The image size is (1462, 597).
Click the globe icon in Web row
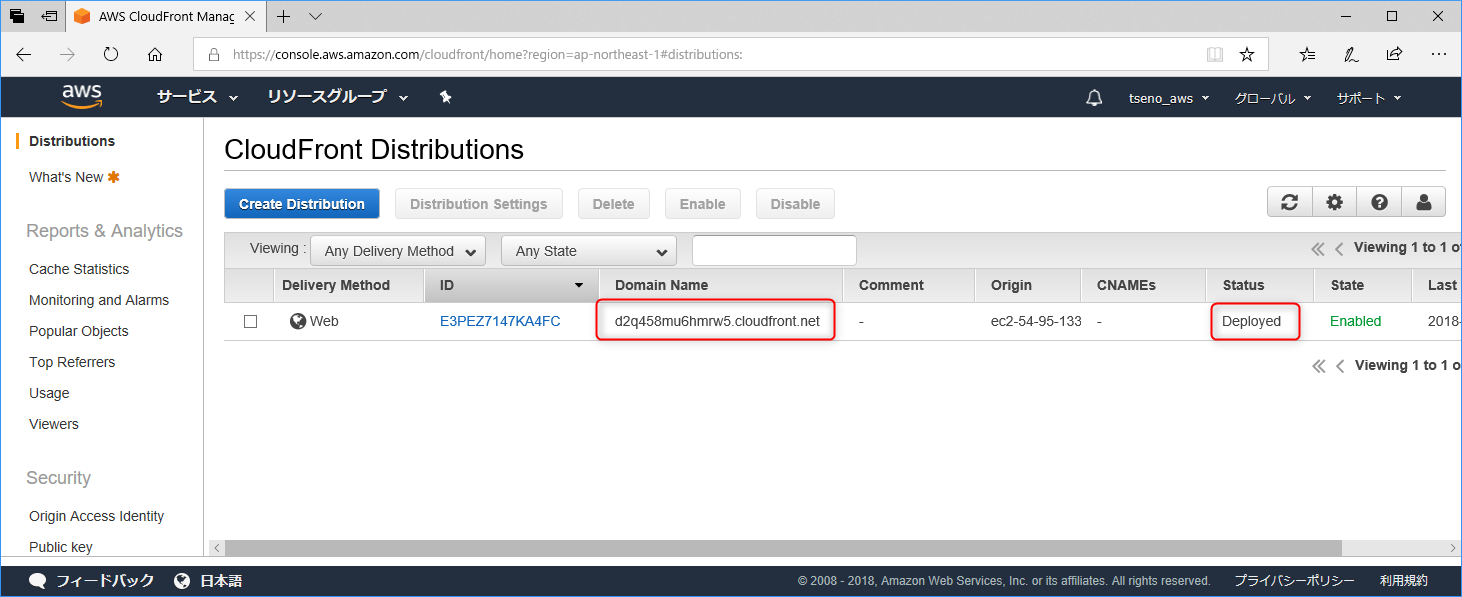[x=298, y=321]
